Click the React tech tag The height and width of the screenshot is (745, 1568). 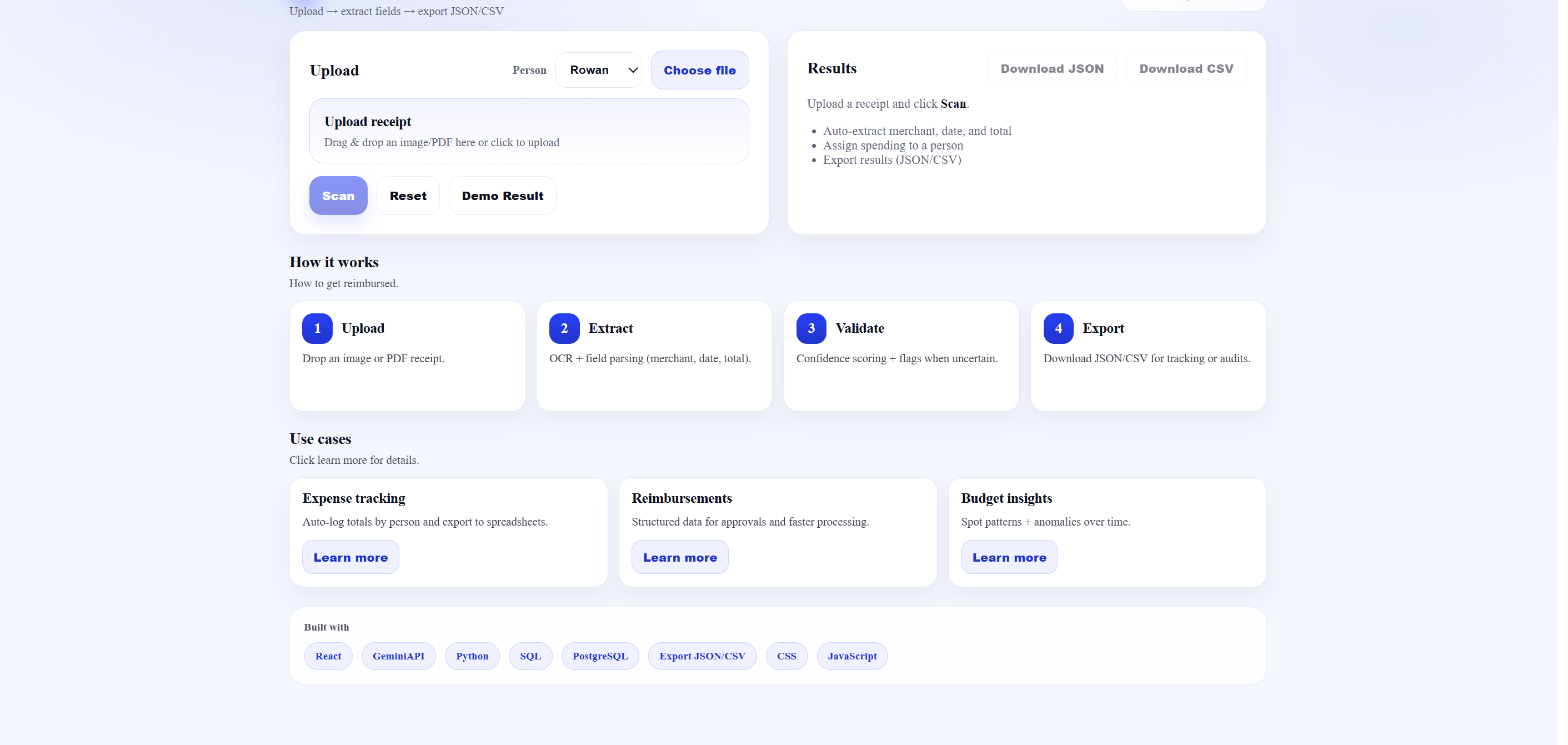pyautogui.click(x=328, y=656)
